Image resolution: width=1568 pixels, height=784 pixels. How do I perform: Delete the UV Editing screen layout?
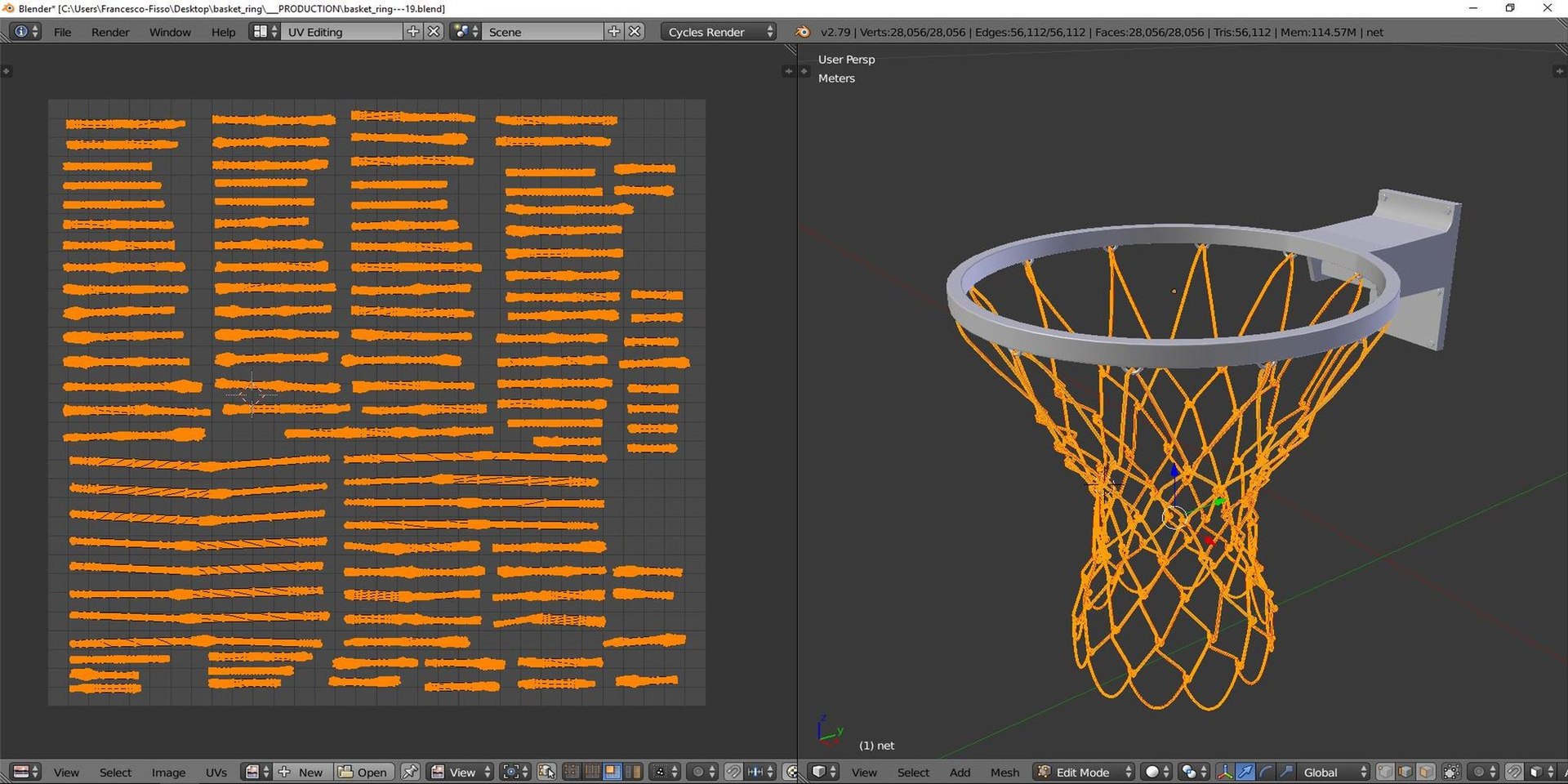point(434,32)
